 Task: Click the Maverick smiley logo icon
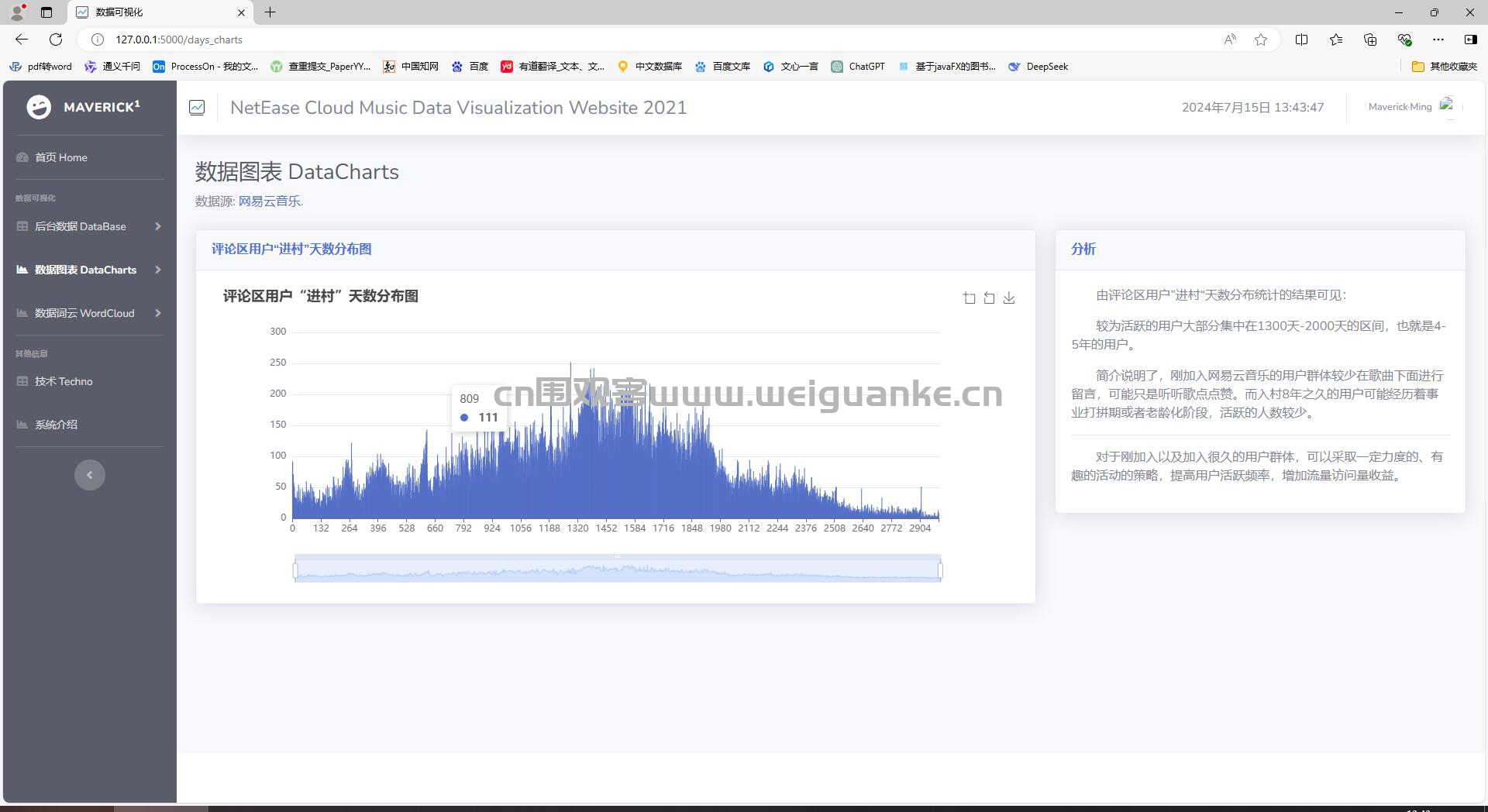39,107
